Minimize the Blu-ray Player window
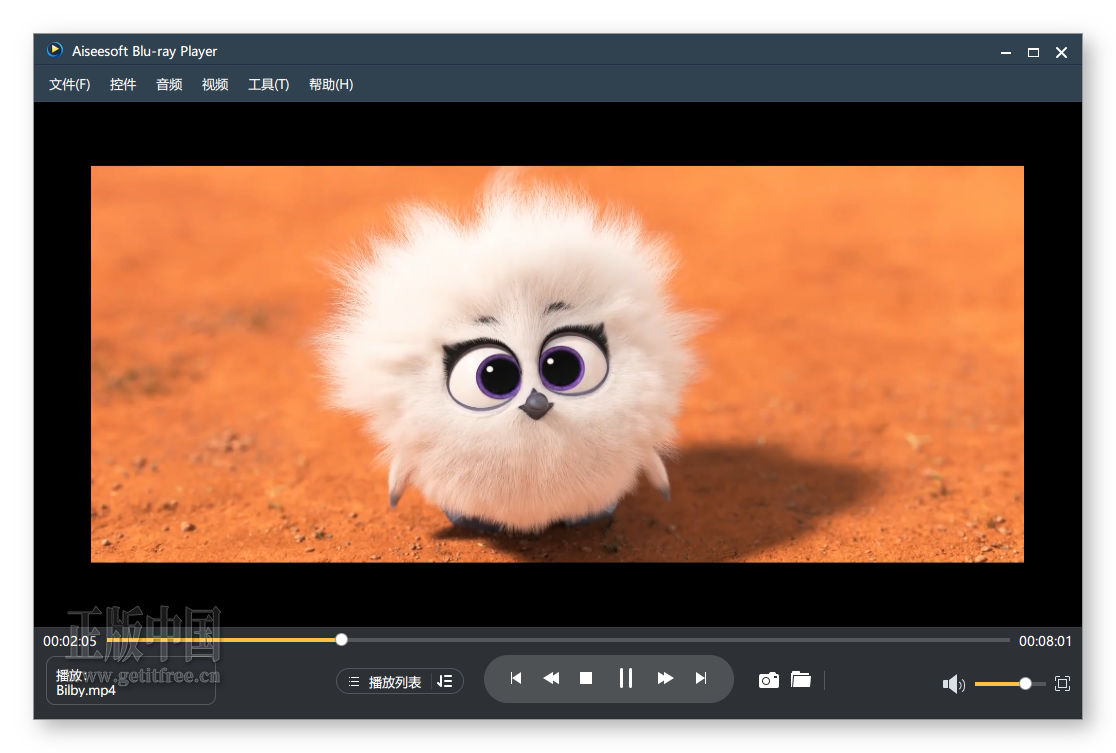 pos(1006,53)
